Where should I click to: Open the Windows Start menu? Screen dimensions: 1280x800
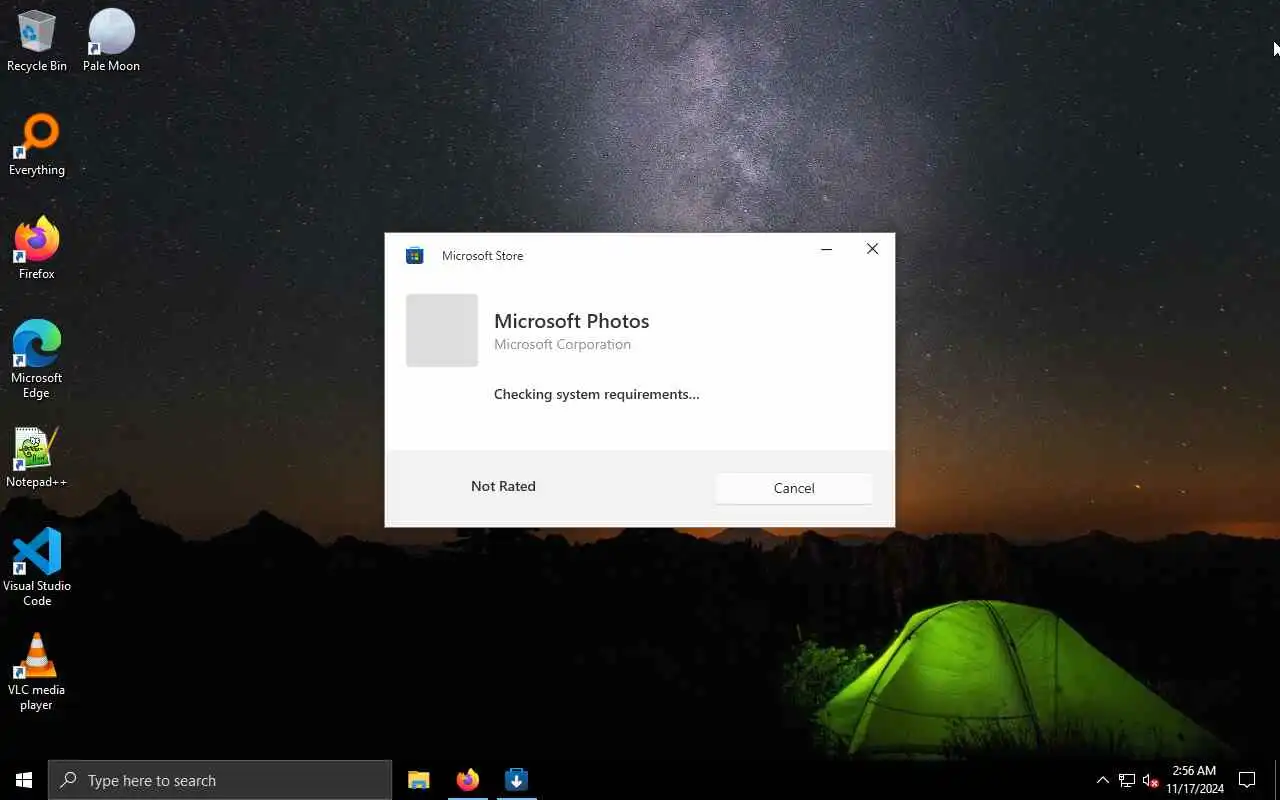[24, 780]
